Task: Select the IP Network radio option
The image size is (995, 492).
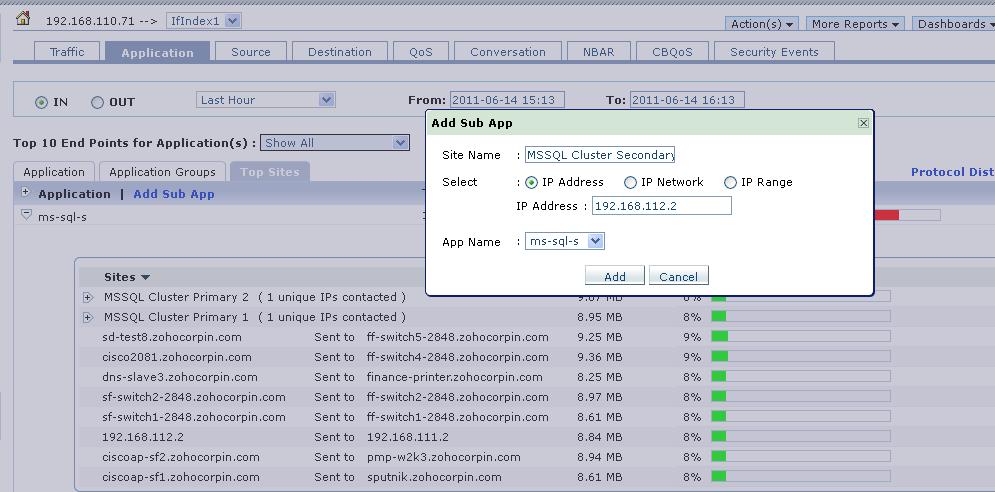Action: [x=630, y=183]
